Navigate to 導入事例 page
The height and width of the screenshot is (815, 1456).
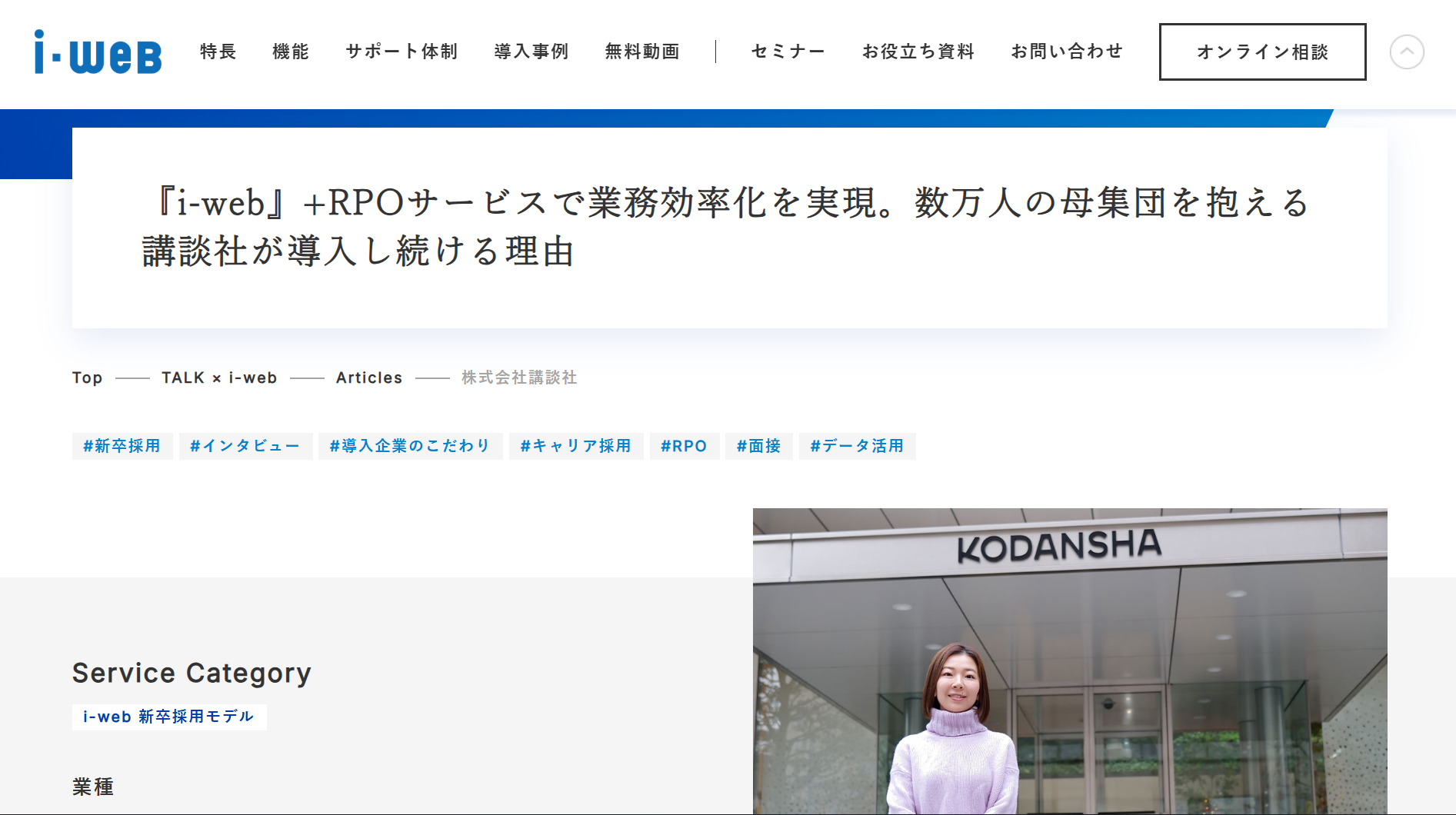coord(531,52)
